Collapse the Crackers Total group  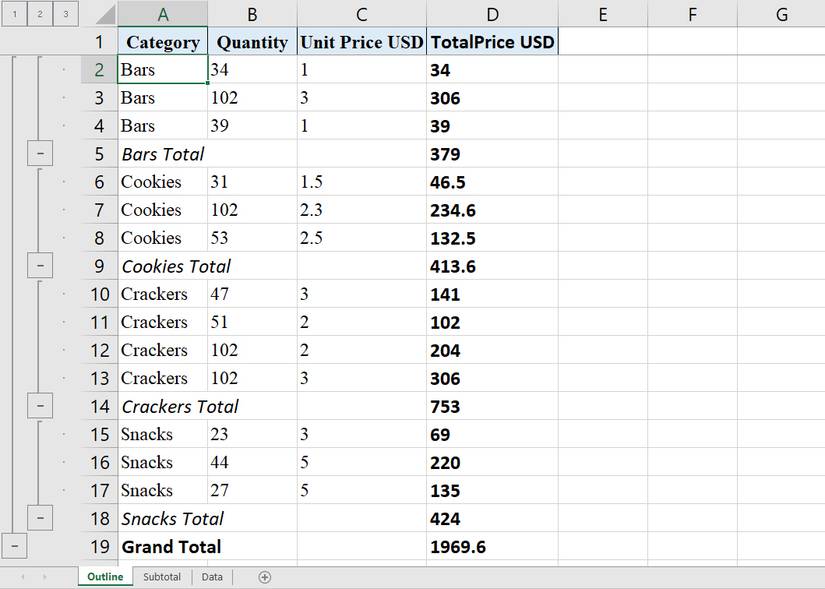[40, 406]
